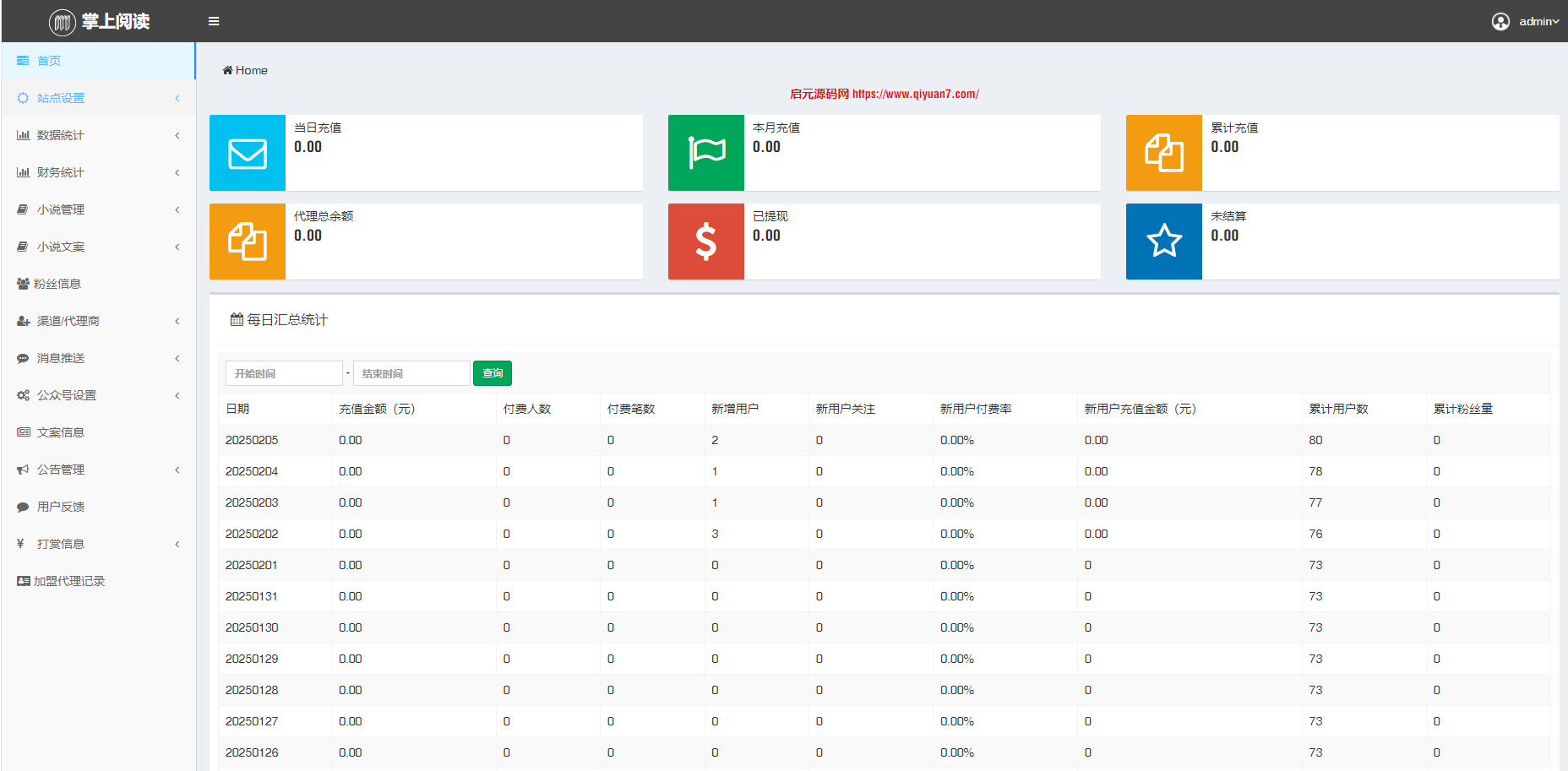This screenshot has width=1568, height=771.
Task: Open 用户反馈 menu item
Action: pos(61,507)
